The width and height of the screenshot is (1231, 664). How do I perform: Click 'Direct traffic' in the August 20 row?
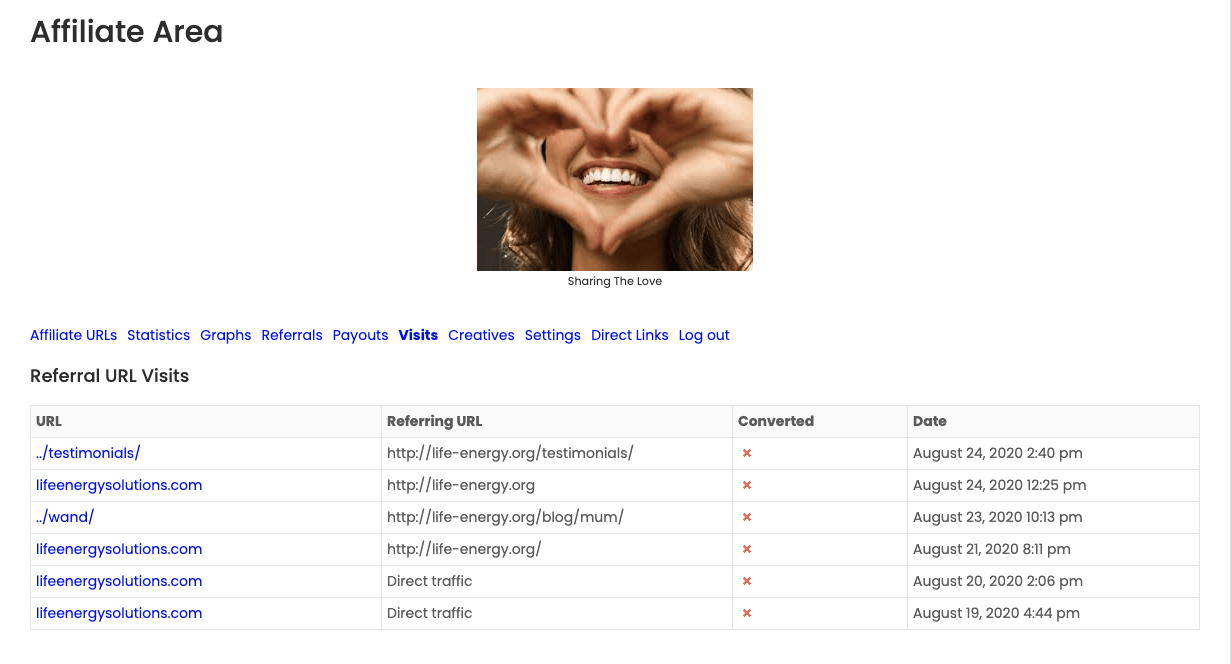click(x=430, y=581)
